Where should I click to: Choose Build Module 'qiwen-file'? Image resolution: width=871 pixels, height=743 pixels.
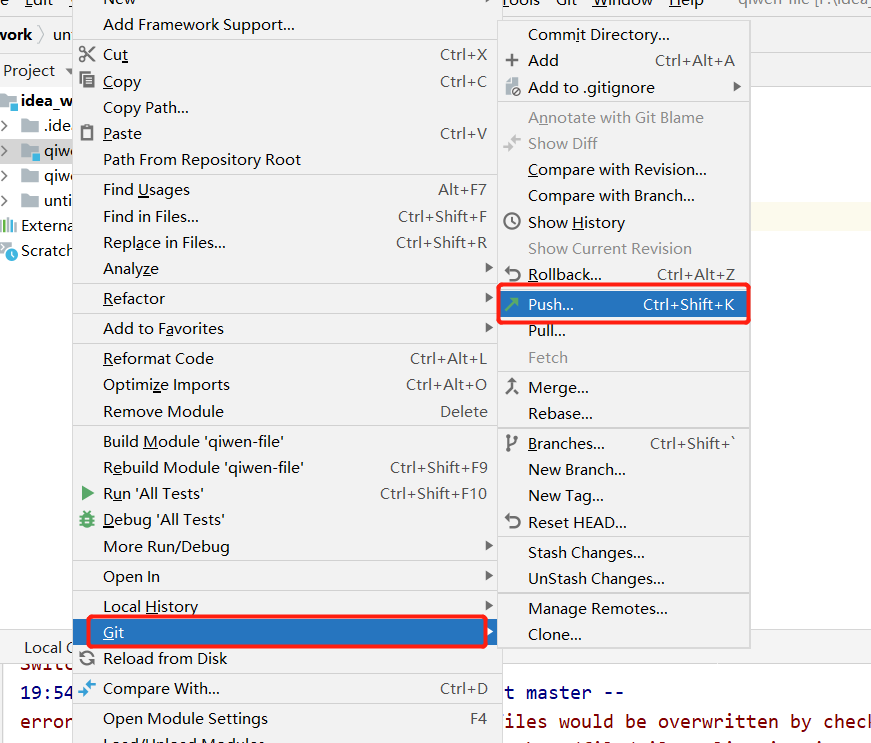(285, 441)
